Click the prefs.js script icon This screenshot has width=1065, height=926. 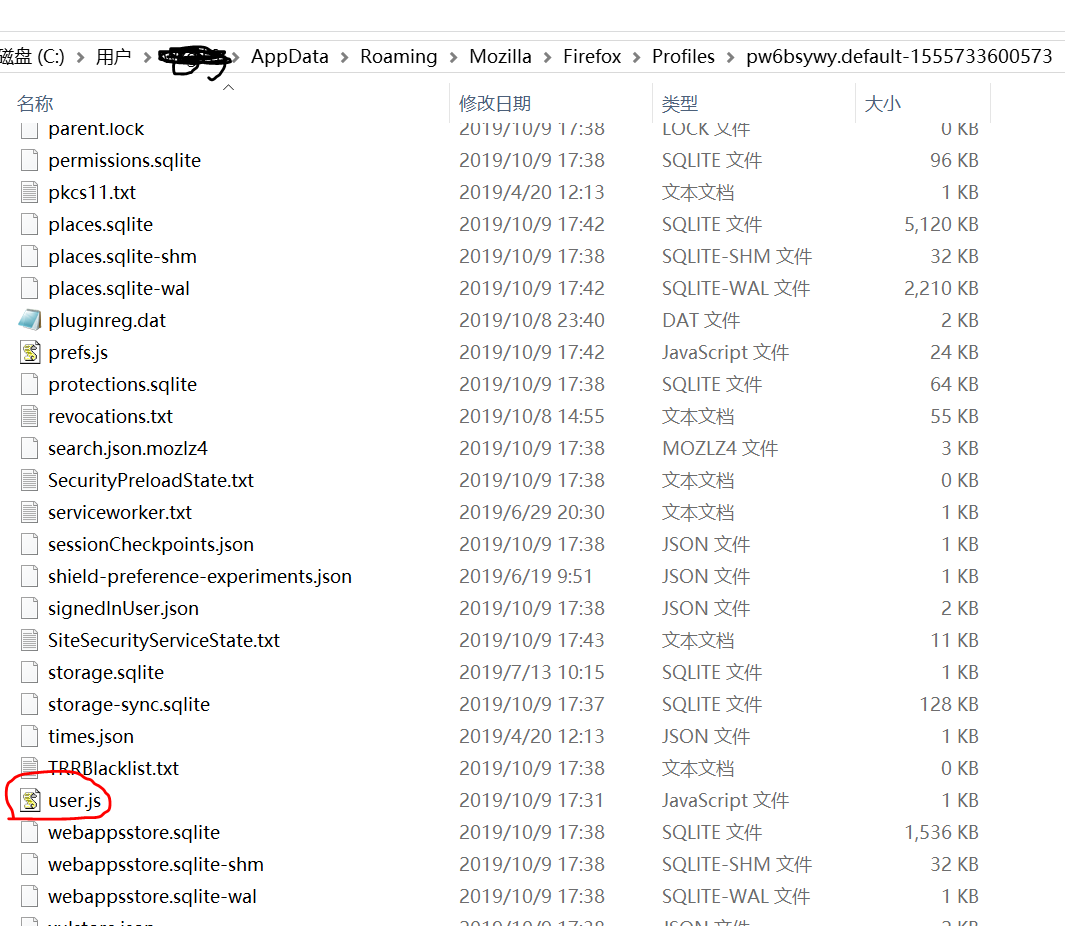click(x=29, y=352)
